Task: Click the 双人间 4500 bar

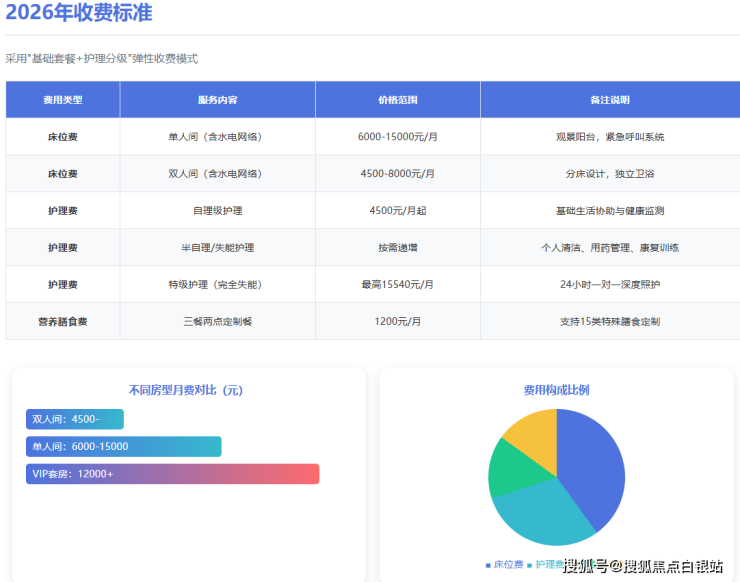Action: click(x=75, y=419)
